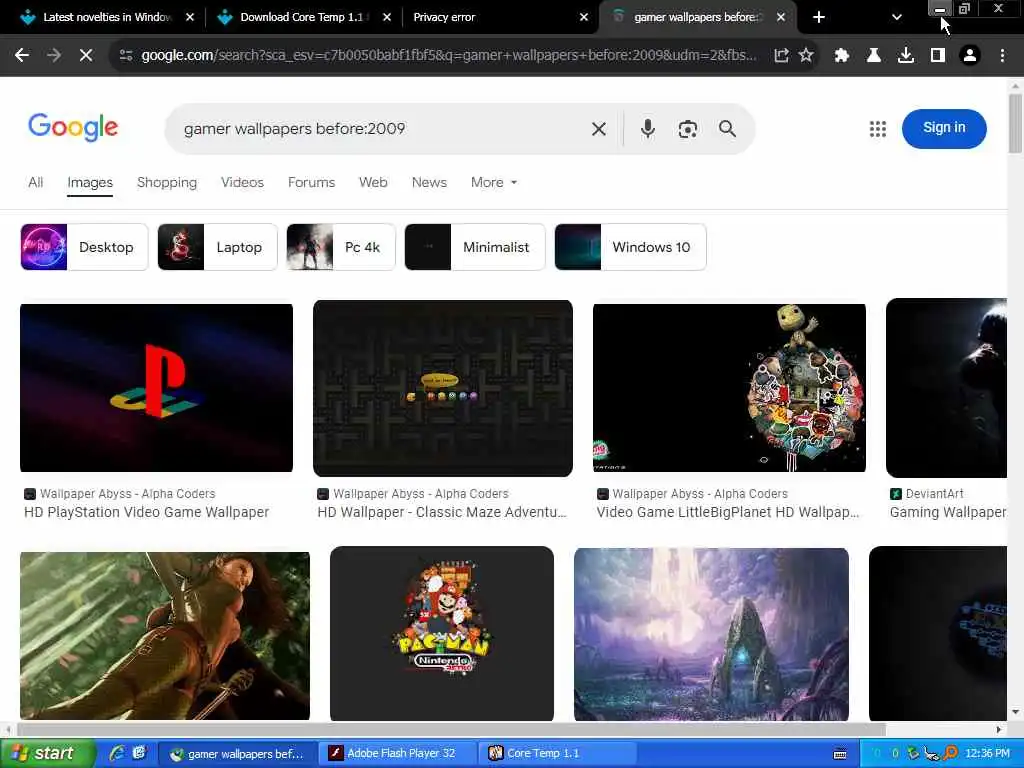Open Core Temp 1.1 taskbar item
This screenshot has height=768, width=1024.
coord(558,753)
